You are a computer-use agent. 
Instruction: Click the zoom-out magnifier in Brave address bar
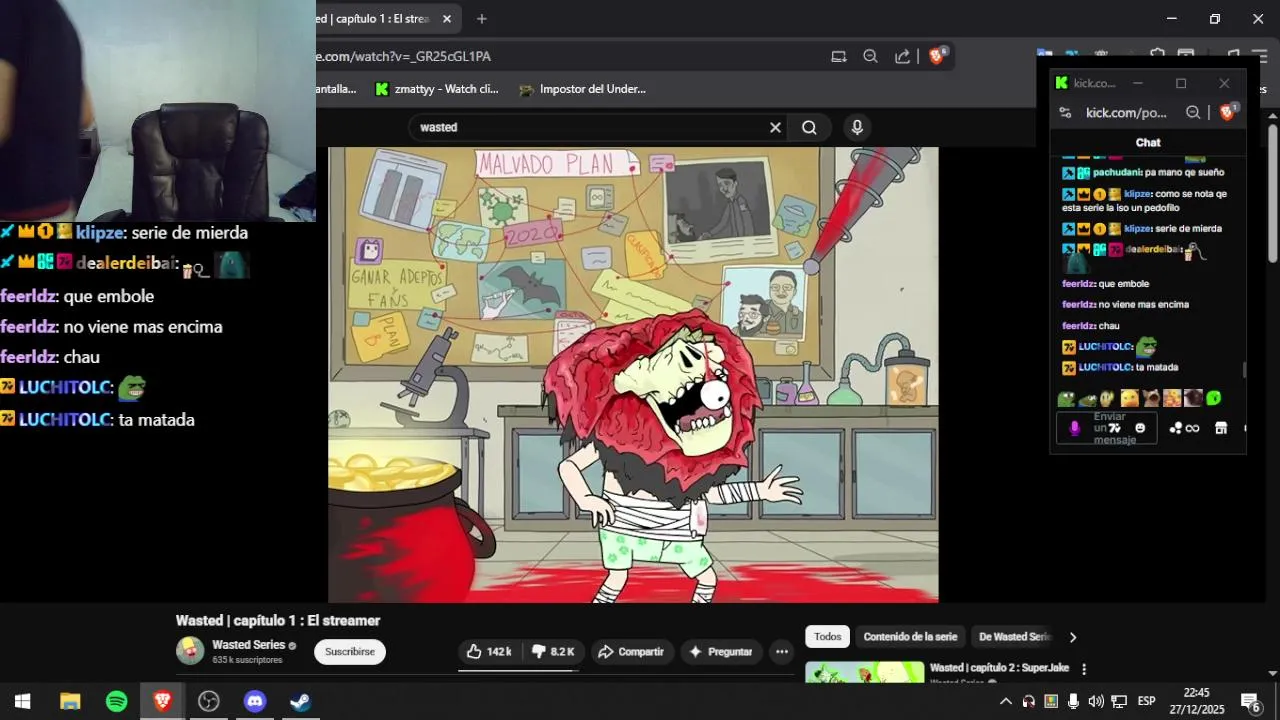click(x=870, y=57)
